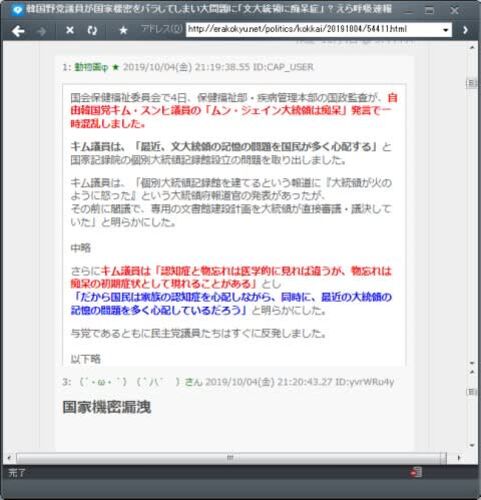Click the small tab handle beside post 3
This screenshot has height=500, width=481.
click(x=472, y=392)
